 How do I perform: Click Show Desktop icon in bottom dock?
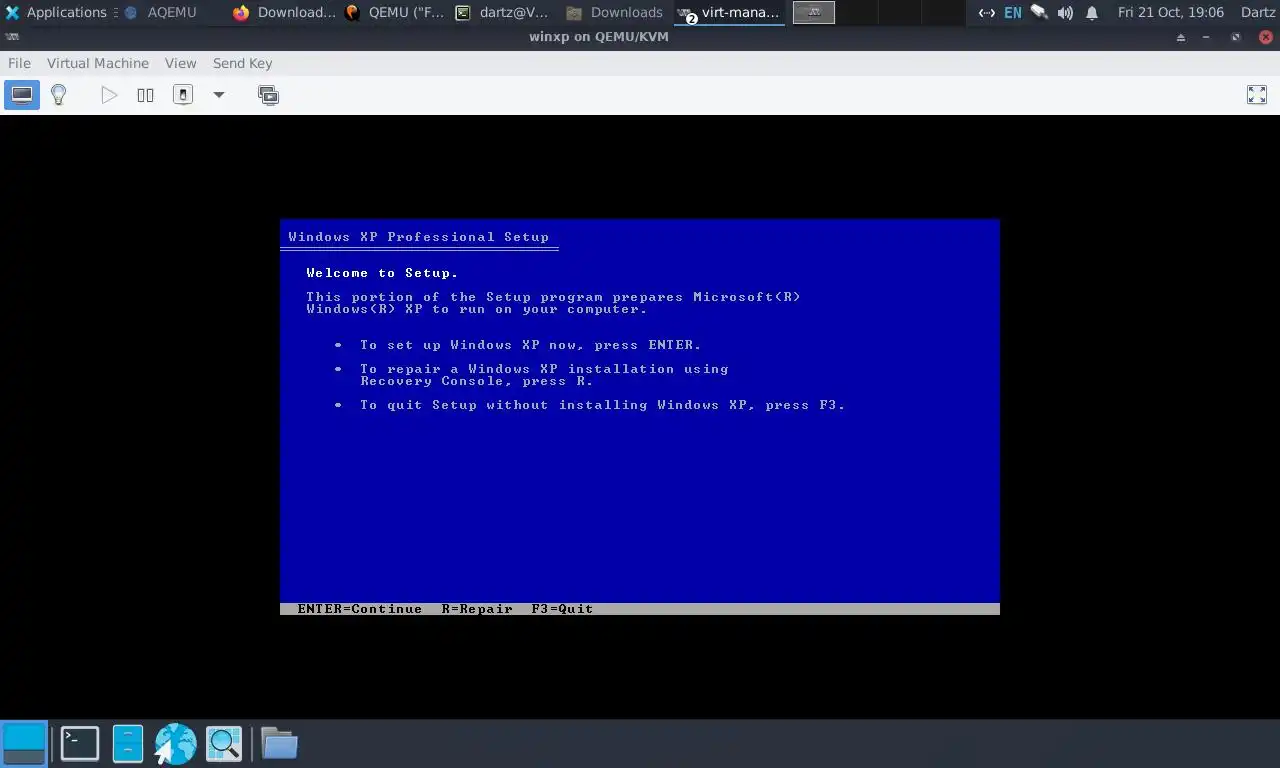(24, 744)
